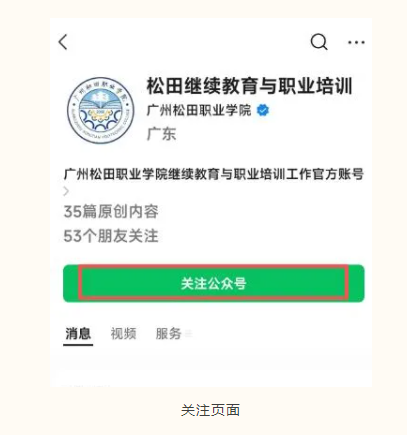Viewport: 407px width, 435px height.
Task: Open the official account description text
Action: (x=214, y=174)
